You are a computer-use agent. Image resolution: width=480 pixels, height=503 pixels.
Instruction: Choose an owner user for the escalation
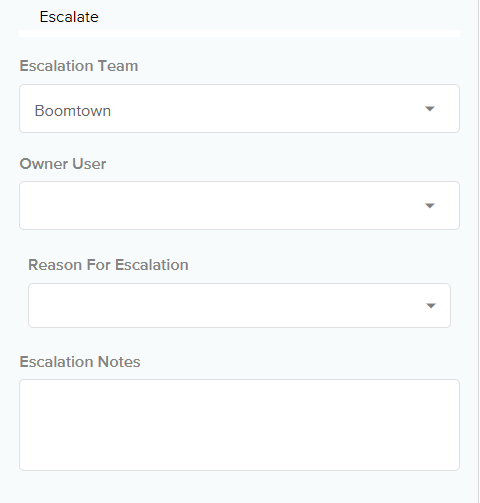pos(239,206)
